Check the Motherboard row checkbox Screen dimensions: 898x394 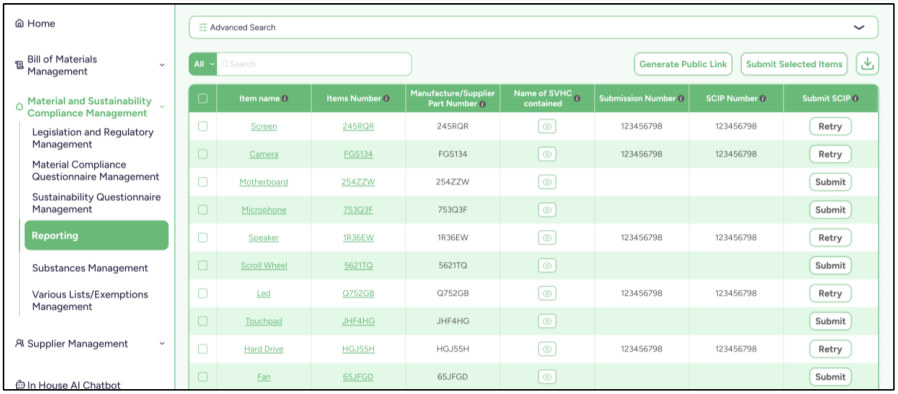click(x=203, y=182)
